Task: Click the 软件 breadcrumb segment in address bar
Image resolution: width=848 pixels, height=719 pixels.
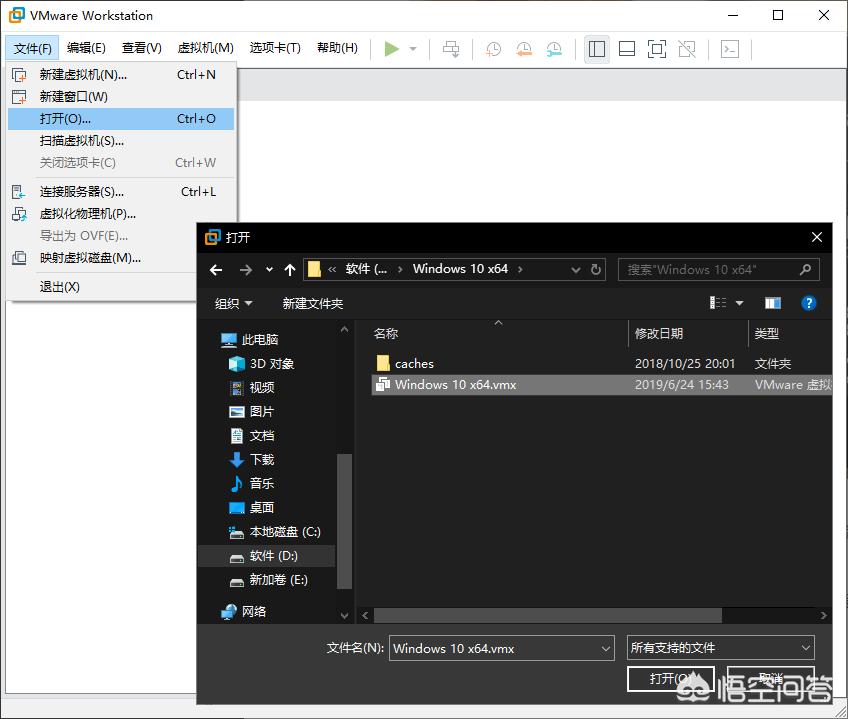Action: pyautogui.click(x=366, y=269)
